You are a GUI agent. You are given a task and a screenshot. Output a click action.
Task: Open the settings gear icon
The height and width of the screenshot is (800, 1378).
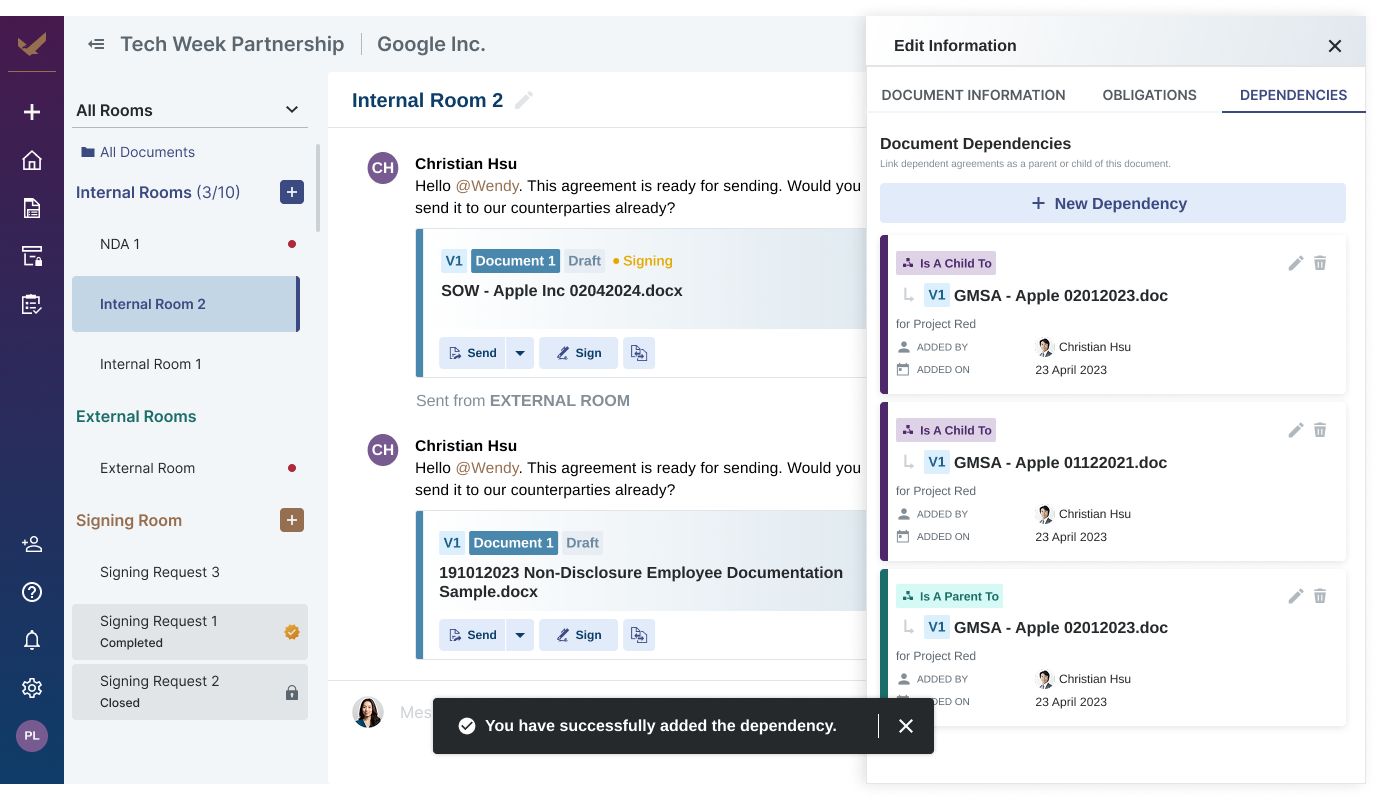point(32,688)
